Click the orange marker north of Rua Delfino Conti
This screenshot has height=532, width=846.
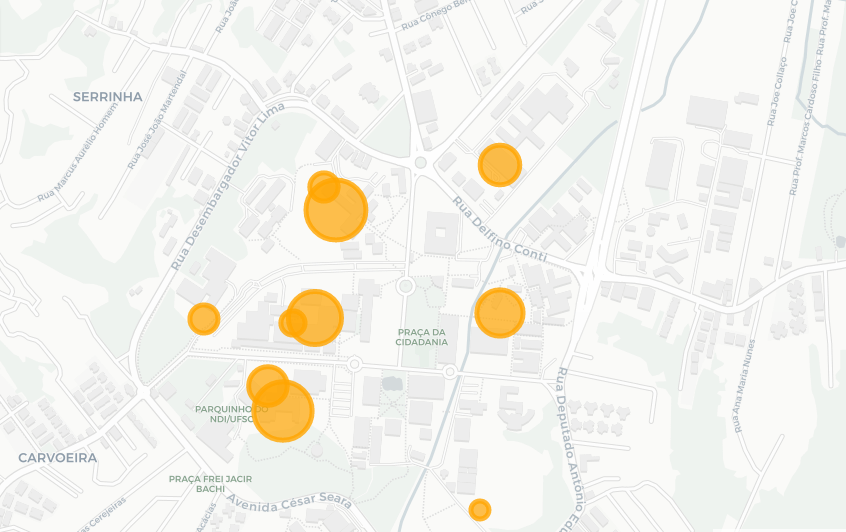(500, 165)
